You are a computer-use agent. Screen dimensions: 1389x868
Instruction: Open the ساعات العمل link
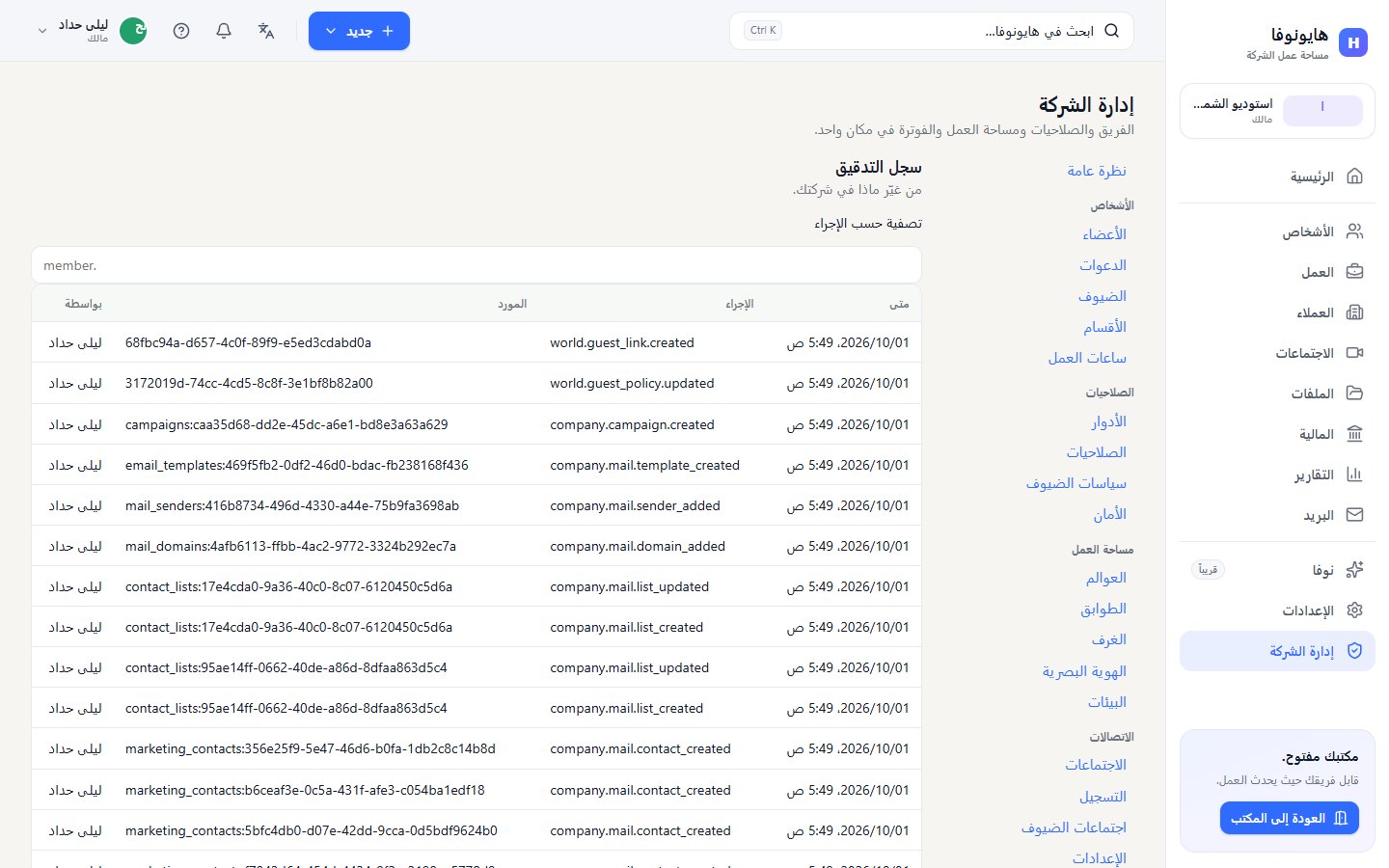(1087, 358)
